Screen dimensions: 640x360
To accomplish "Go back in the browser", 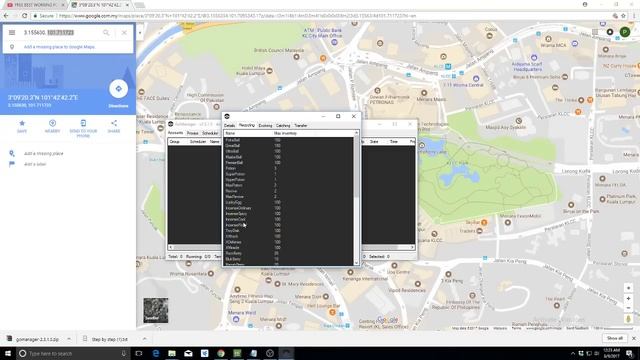I will click(x=6, y=16).
